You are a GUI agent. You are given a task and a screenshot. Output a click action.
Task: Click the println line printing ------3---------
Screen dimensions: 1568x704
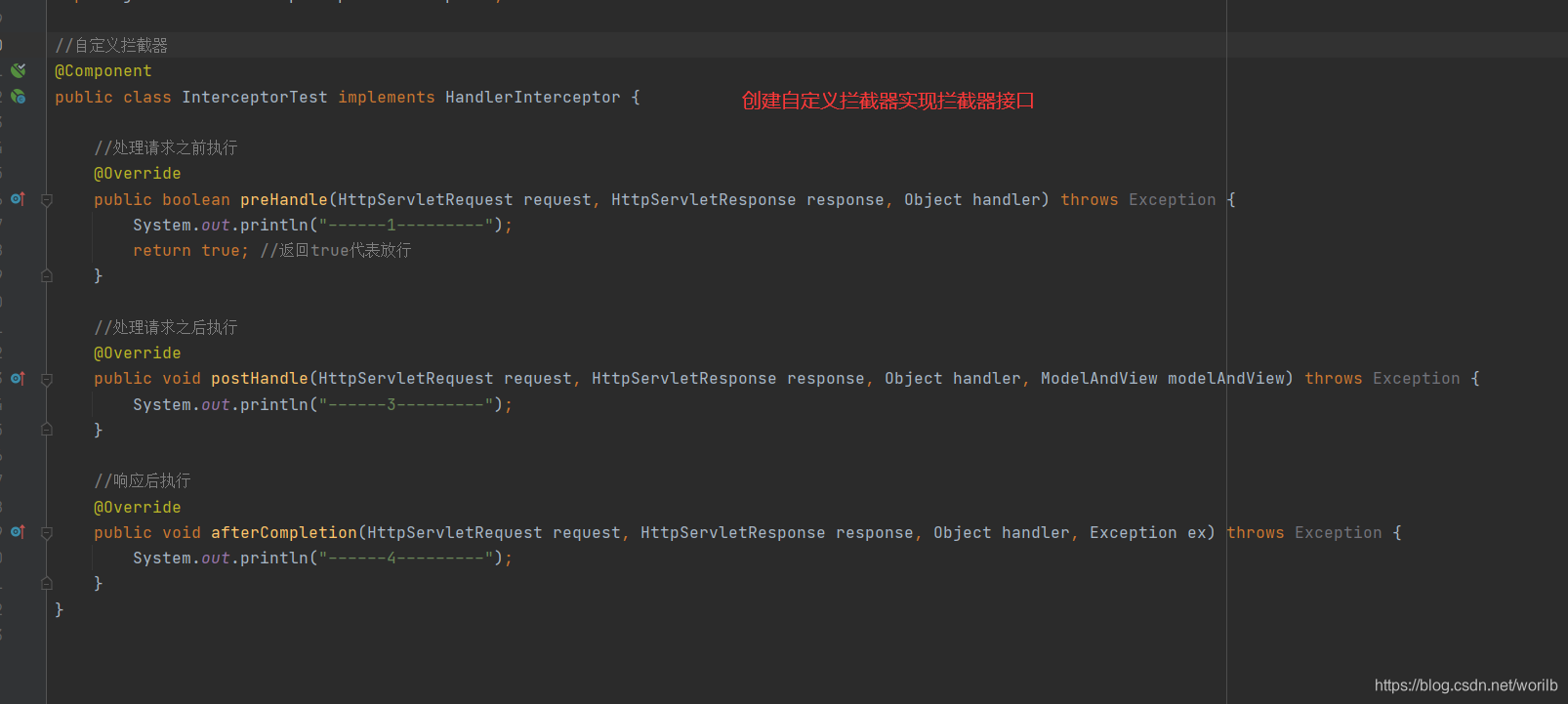[323, 405]
